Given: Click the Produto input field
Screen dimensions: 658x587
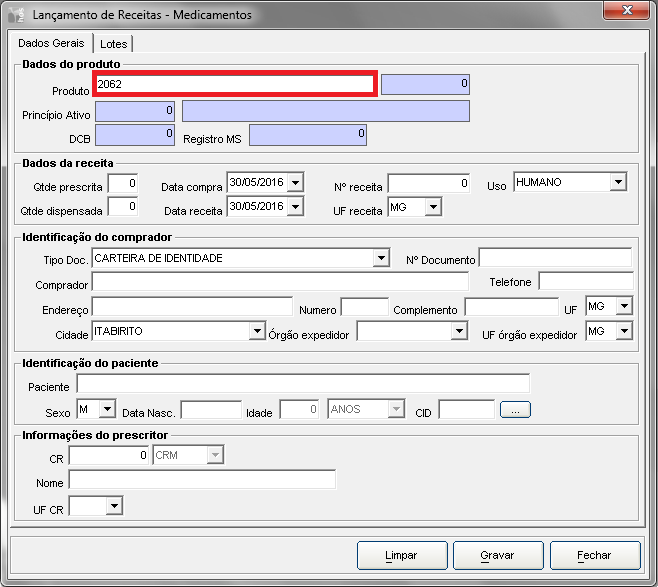Looking at the screenshot, I should point(234,85).
